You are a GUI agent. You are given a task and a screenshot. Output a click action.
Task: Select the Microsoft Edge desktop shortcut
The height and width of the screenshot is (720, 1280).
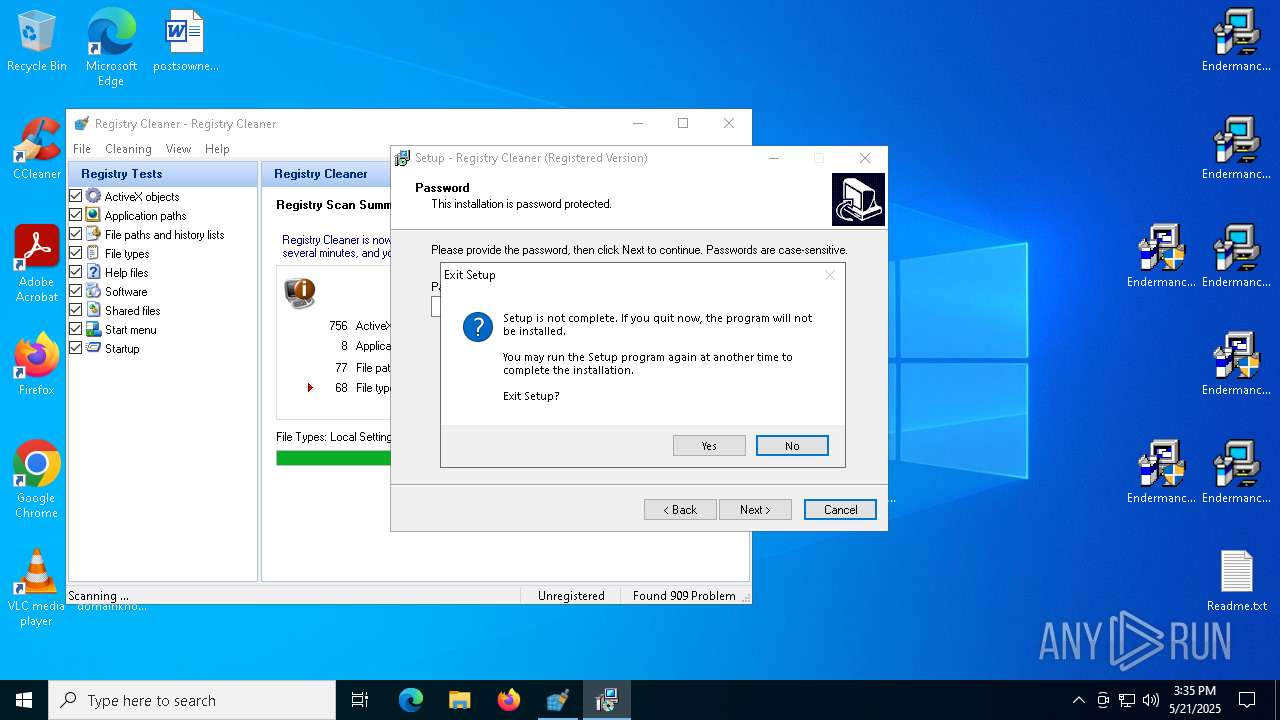[111, 48]
